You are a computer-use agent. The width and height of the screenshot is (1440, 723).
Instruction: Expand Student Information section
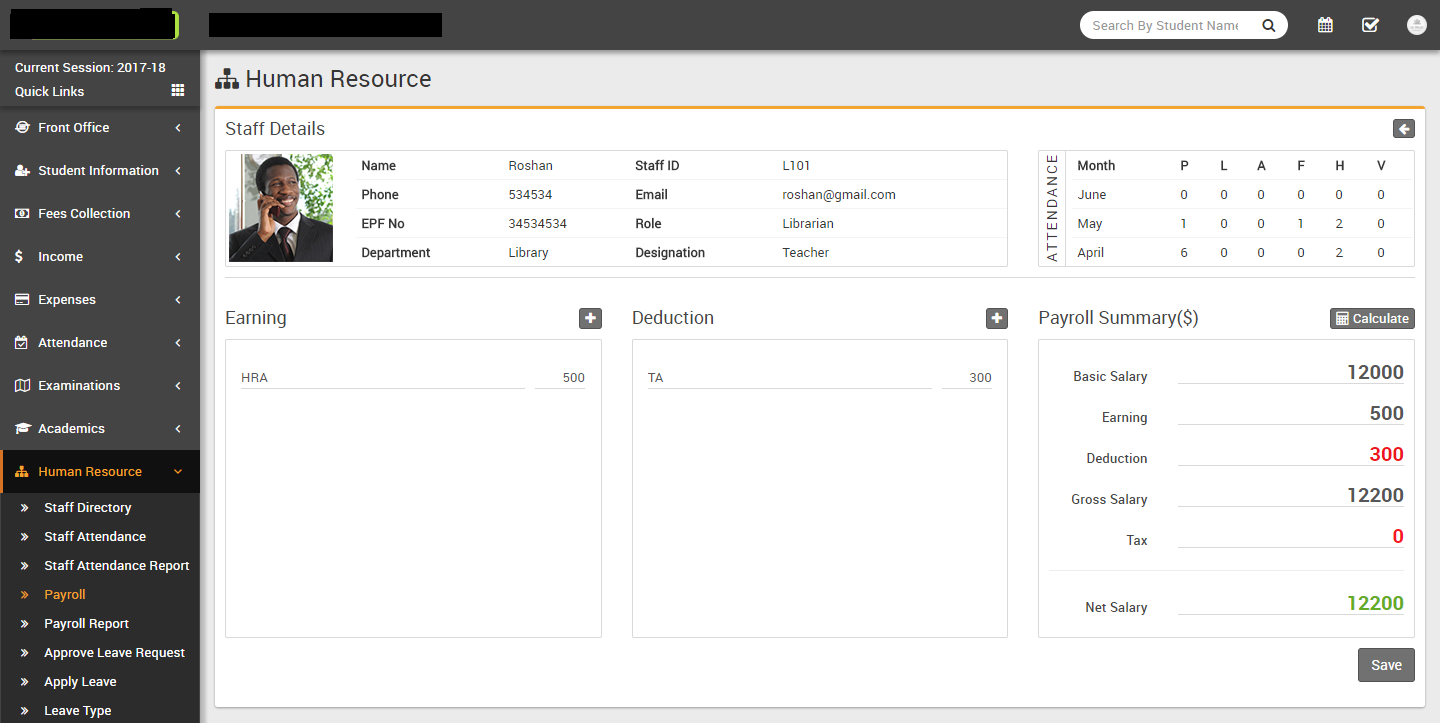pyautogui.click(x=100, y=171)
